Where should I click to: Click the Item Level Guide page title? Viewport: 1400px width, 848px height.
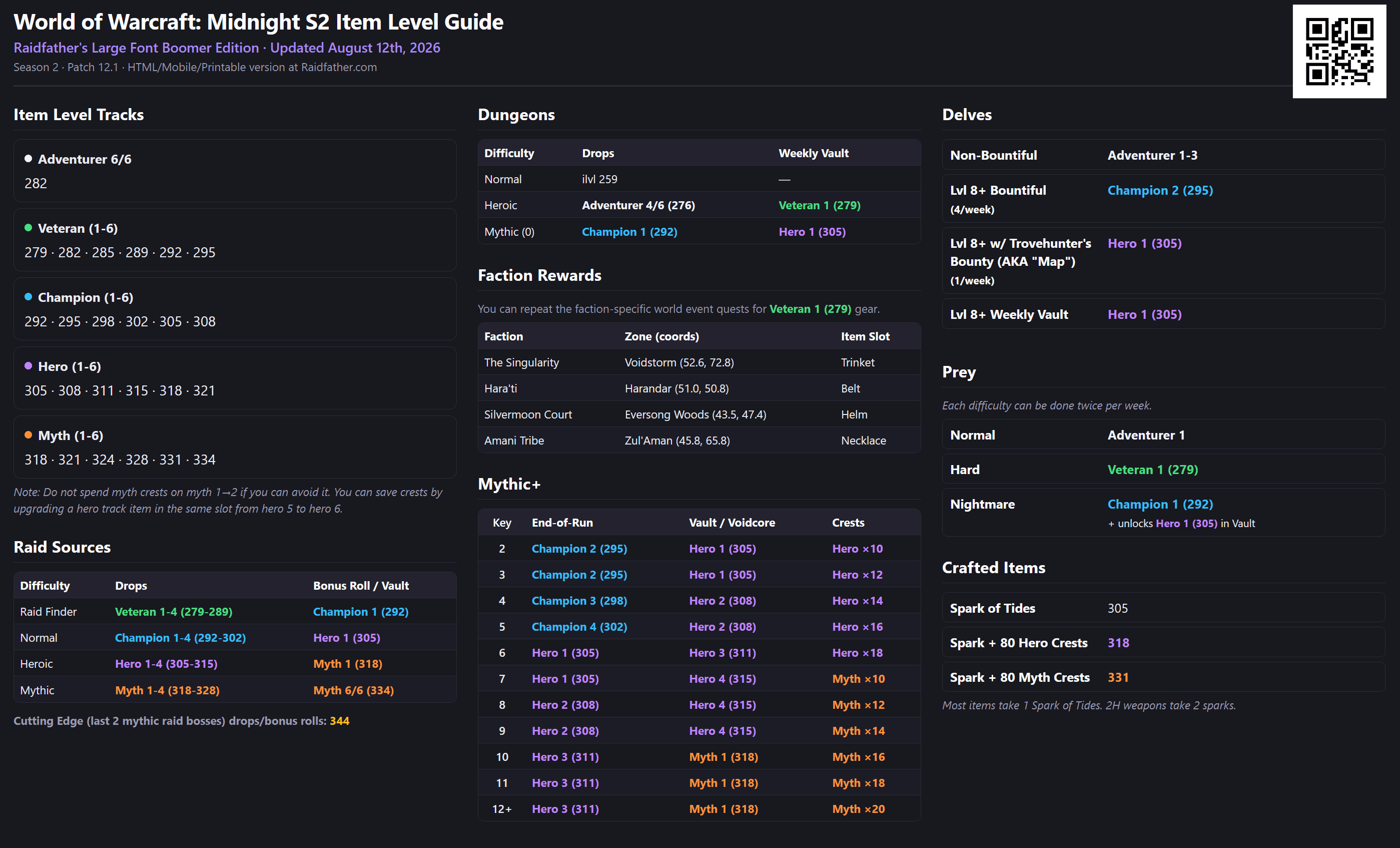259,22
